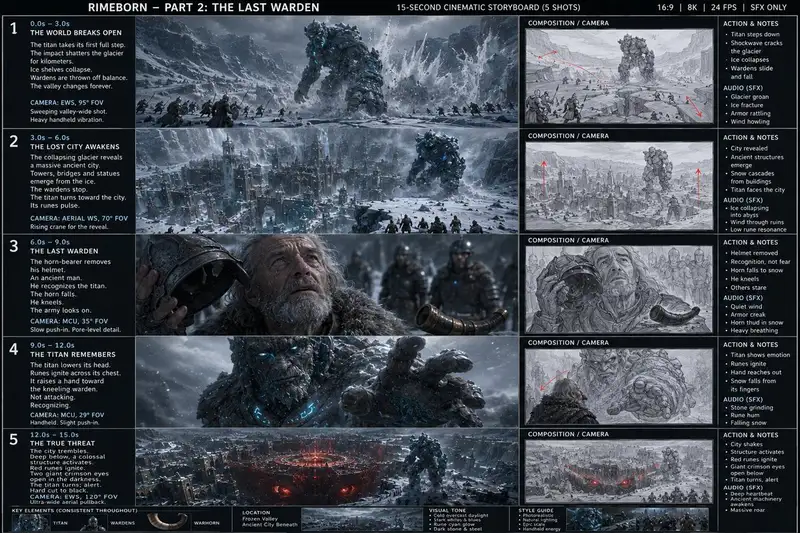Click the 'LOCATION' heading in the bottom strip
This screenshot has width=800, height=533.
[256, 513]
